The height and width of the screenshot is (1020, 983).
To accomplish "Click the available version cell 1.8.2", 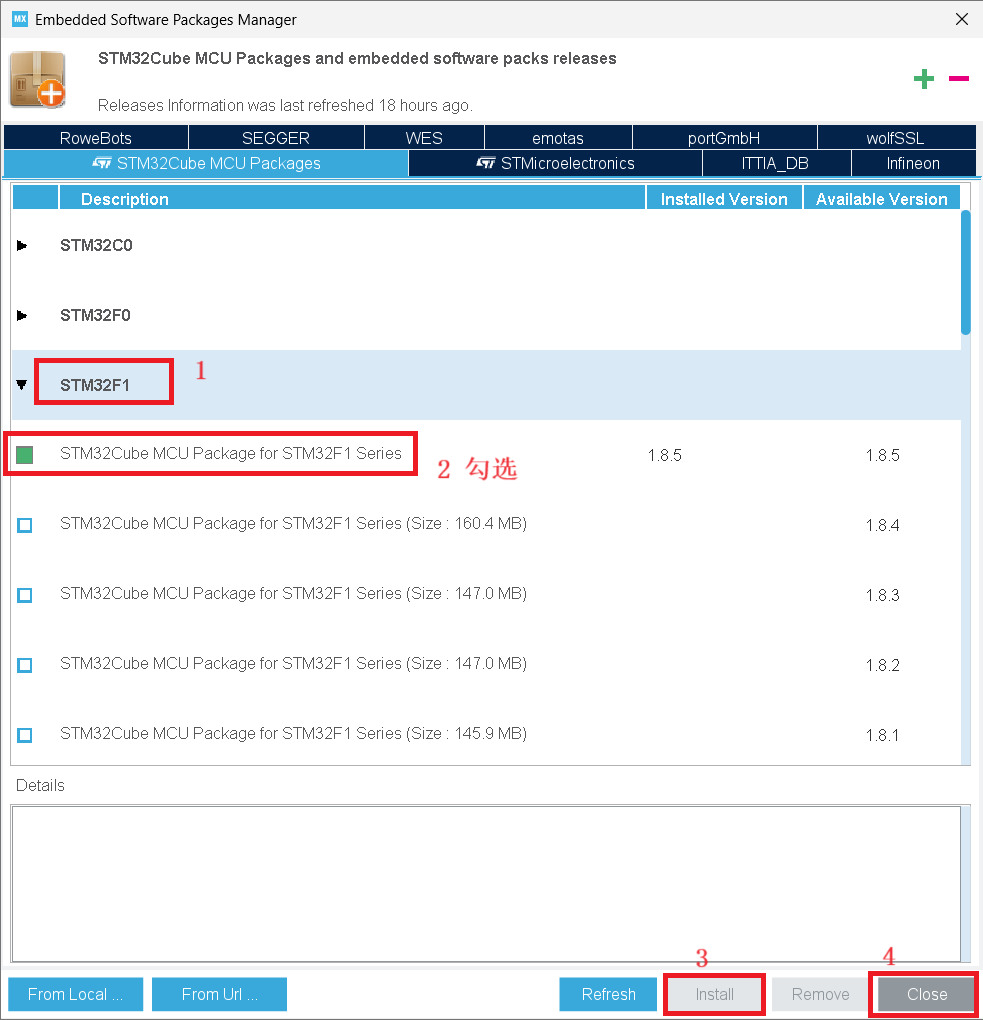I will pos(883,665).
